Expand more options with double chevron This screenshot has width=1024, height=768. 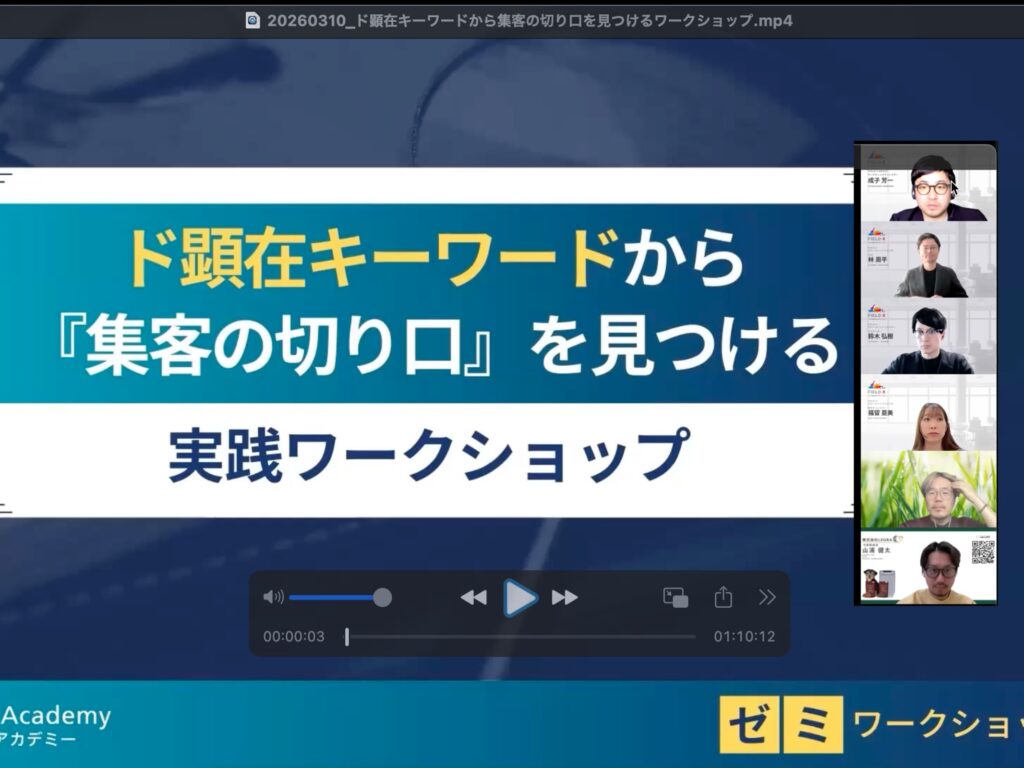point(767,598)
